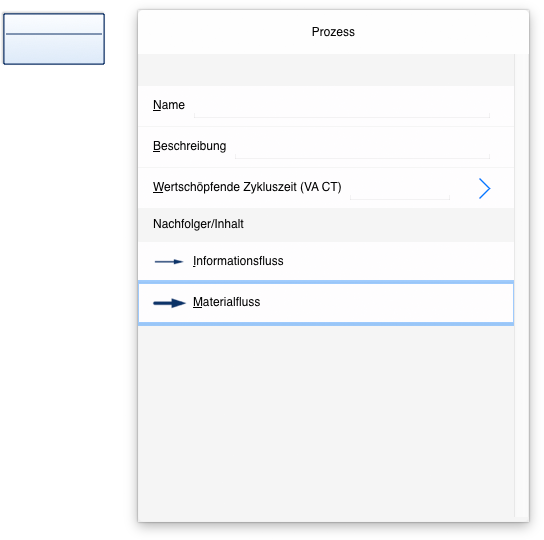Screen dimensions: 544x540
Task: Click the panel's vertical scrollbar track
Action: [522, 285]
